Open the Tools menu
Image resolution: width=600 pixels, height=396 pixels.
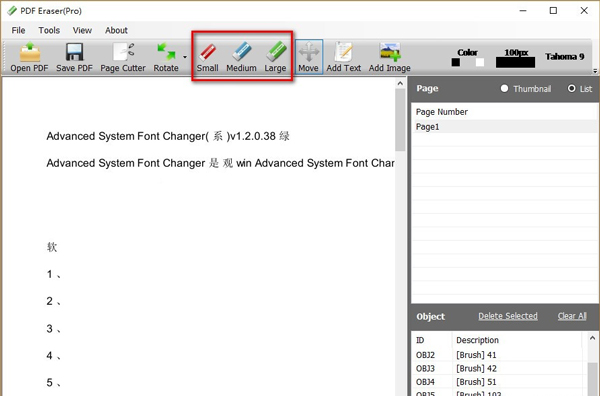click(49, 30)
